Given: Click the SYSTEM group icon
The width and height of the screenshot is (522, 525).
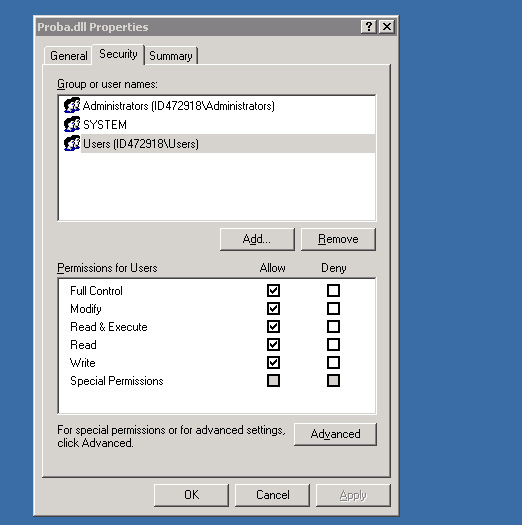Looking at the screenshot, I should pos(72,125).
